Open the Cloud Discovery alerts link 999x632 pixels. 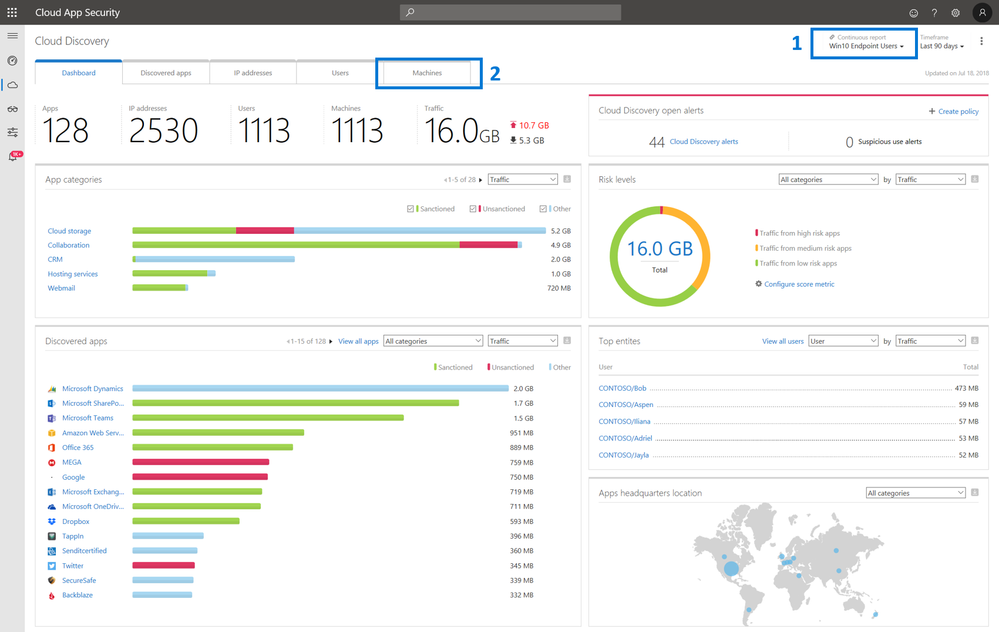coord(703,141)
